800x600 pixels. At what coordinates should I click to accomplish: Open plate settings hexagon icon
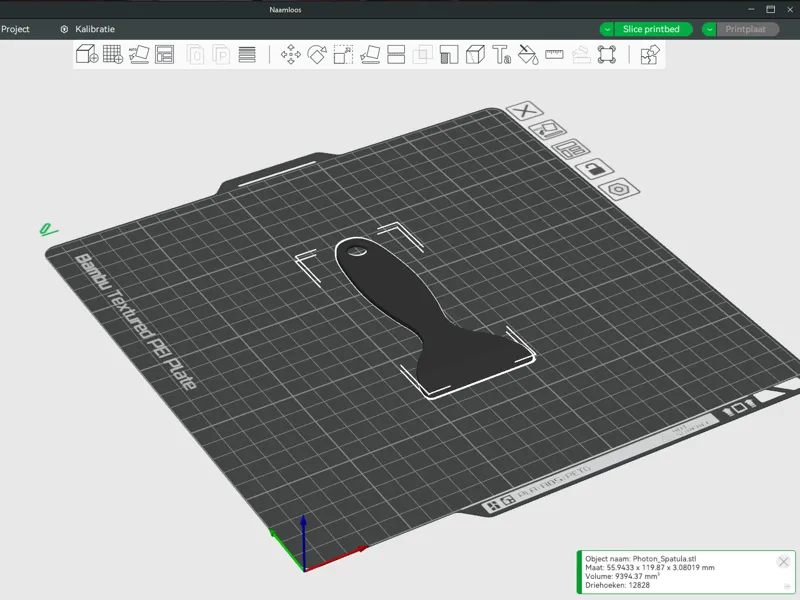[x=619, y=189]
